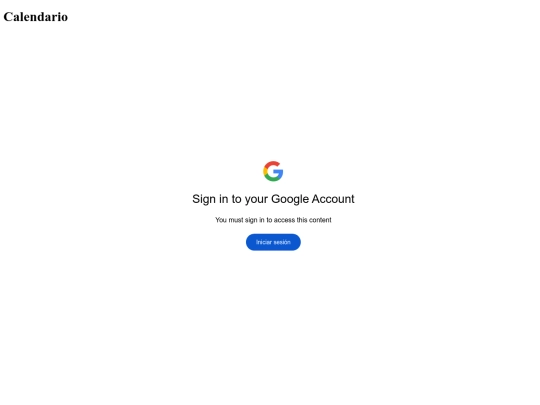Activate the Iniciar sesión link button

(273, 242)
